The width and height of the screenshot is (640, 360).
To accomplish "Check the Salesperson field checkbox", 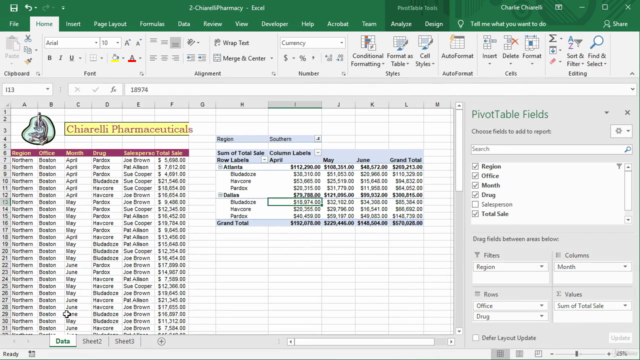I will pyautogui.click(x=475, y=204).
